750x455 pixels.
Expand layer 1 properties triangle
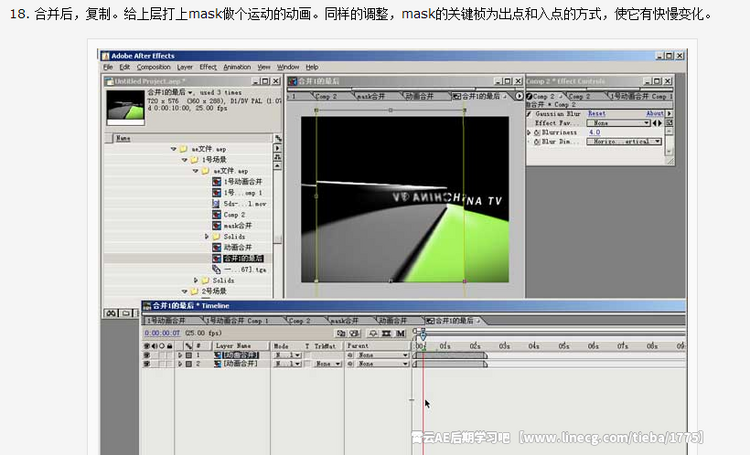point(180,355)
